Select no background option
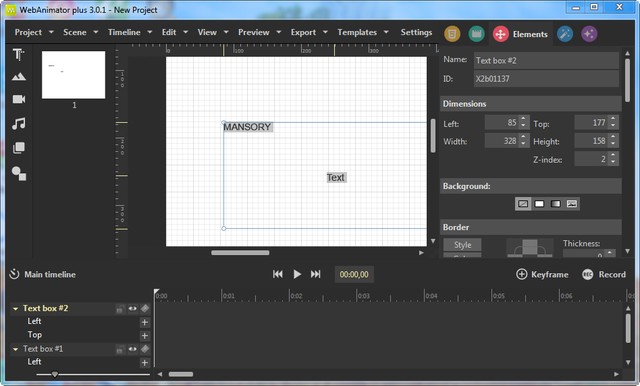Viewport: 640px width, 386px height. [523, 204]
